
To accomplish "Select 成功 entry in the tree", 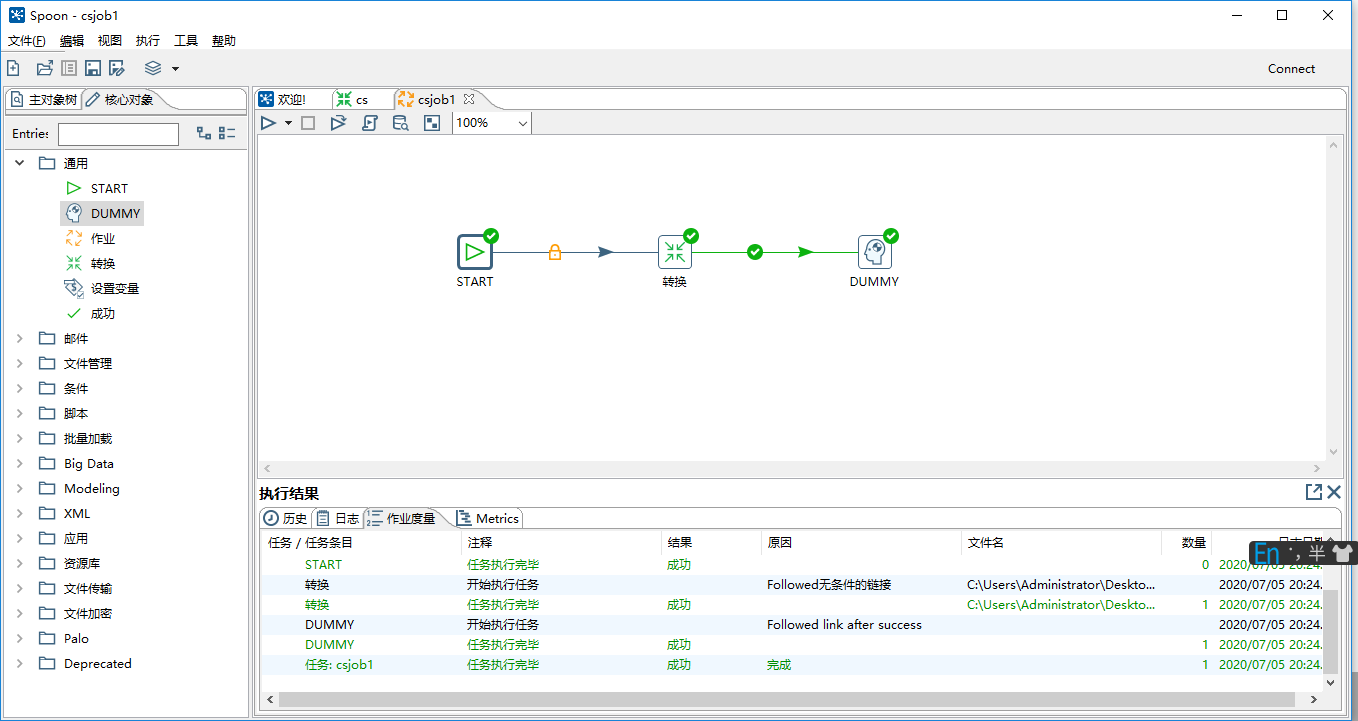I will pyautogui.click(x=103, y=313).
